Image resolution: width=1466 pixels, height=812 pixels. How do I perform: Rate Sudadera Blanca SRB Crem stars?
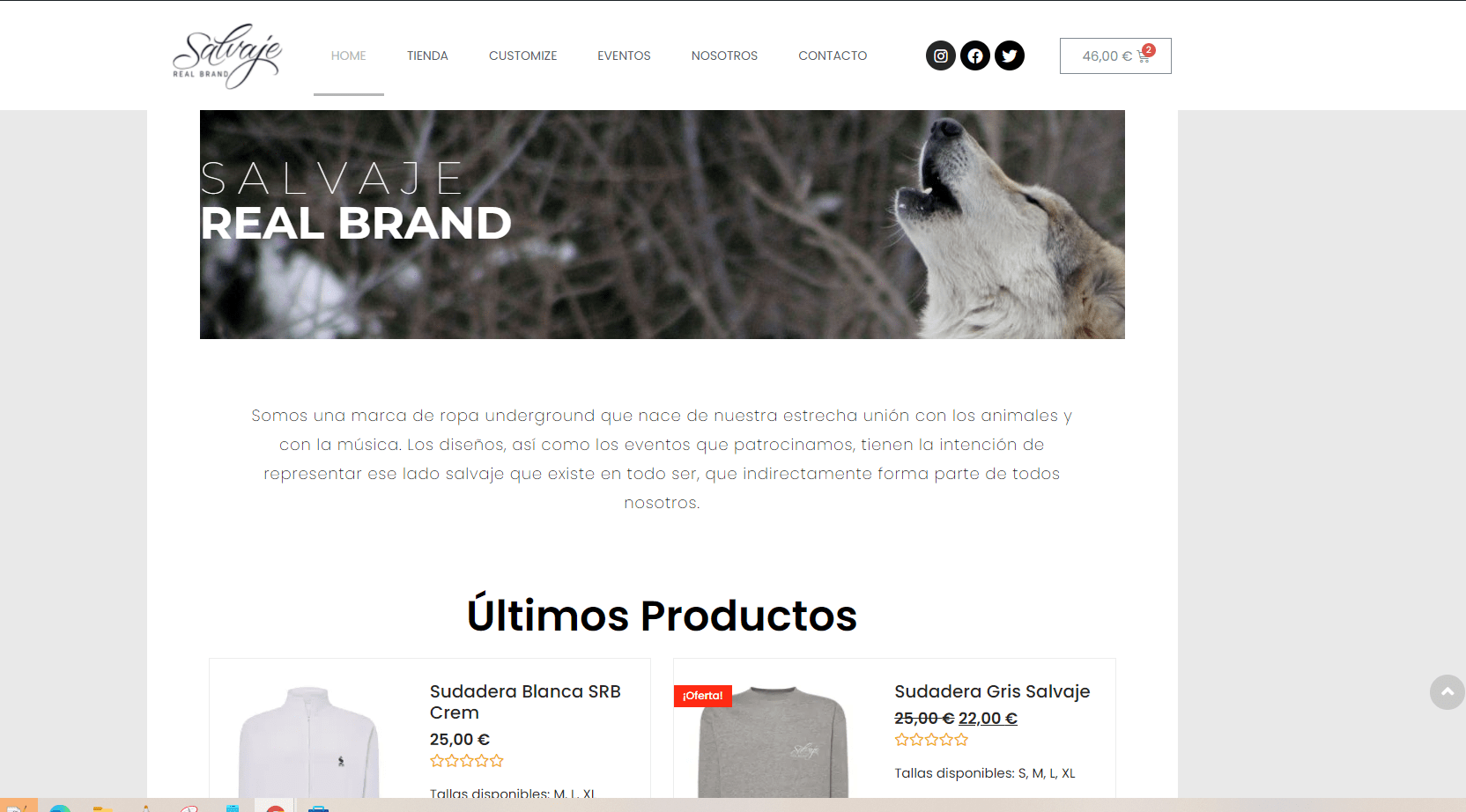coord(467,761)
